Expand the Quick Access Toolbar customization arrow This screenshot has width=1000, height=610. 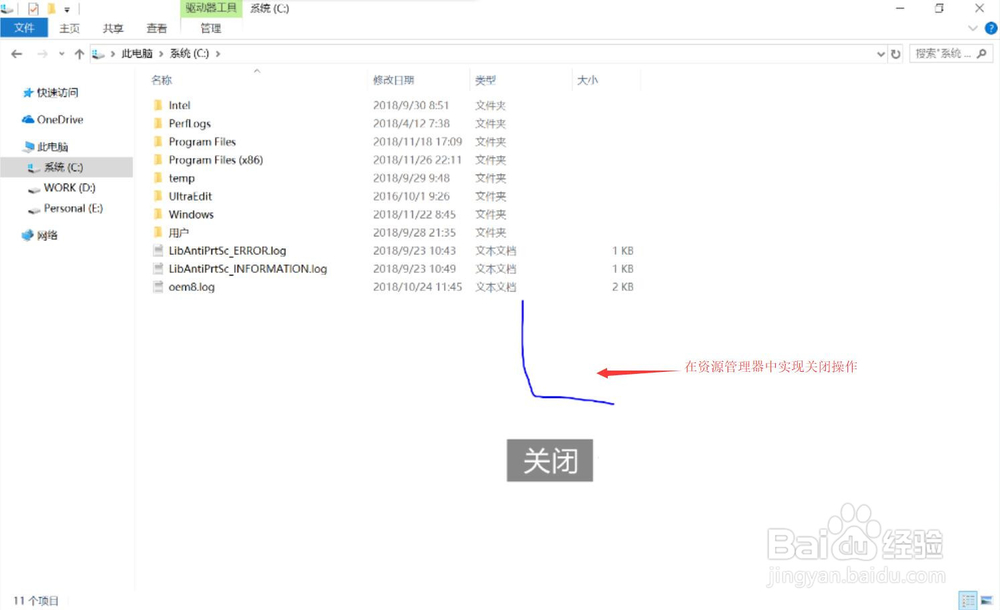tap(66, 9)
